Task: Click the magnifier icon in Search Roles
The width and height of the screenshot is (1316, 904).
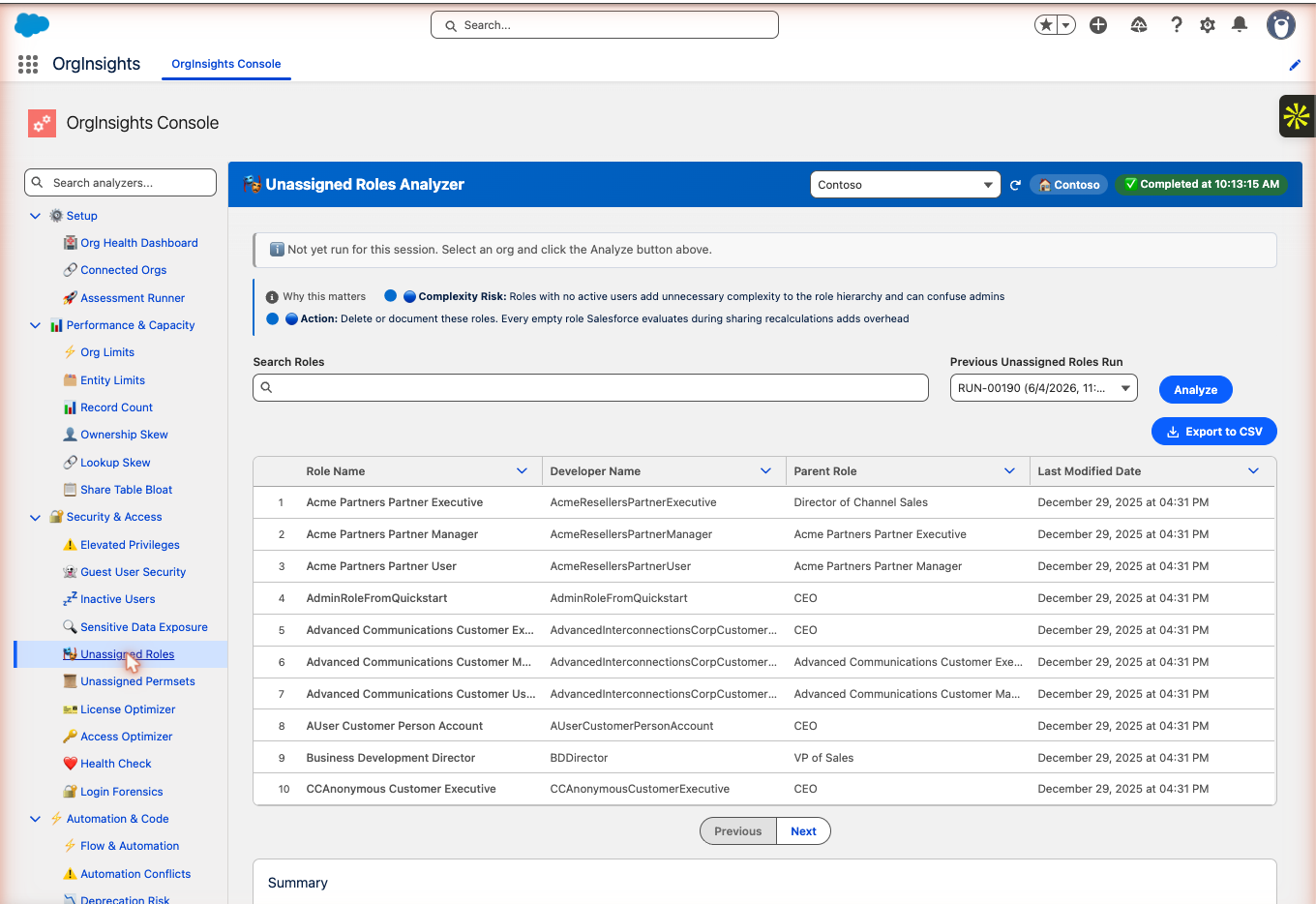Action: pyautogui.click(x=266, y=388)
